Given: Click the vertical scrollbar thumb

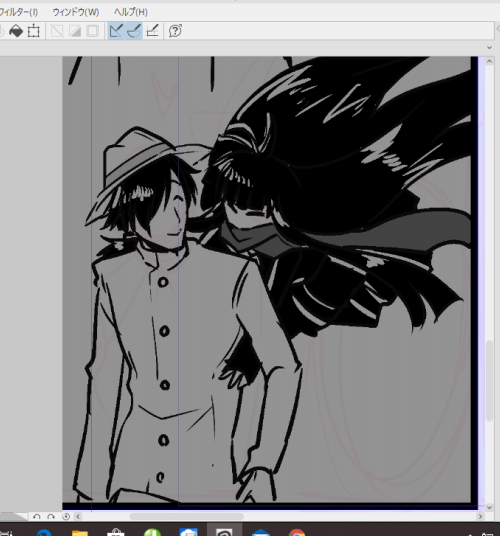Looking at the screenshot, I should coord(489,381).
